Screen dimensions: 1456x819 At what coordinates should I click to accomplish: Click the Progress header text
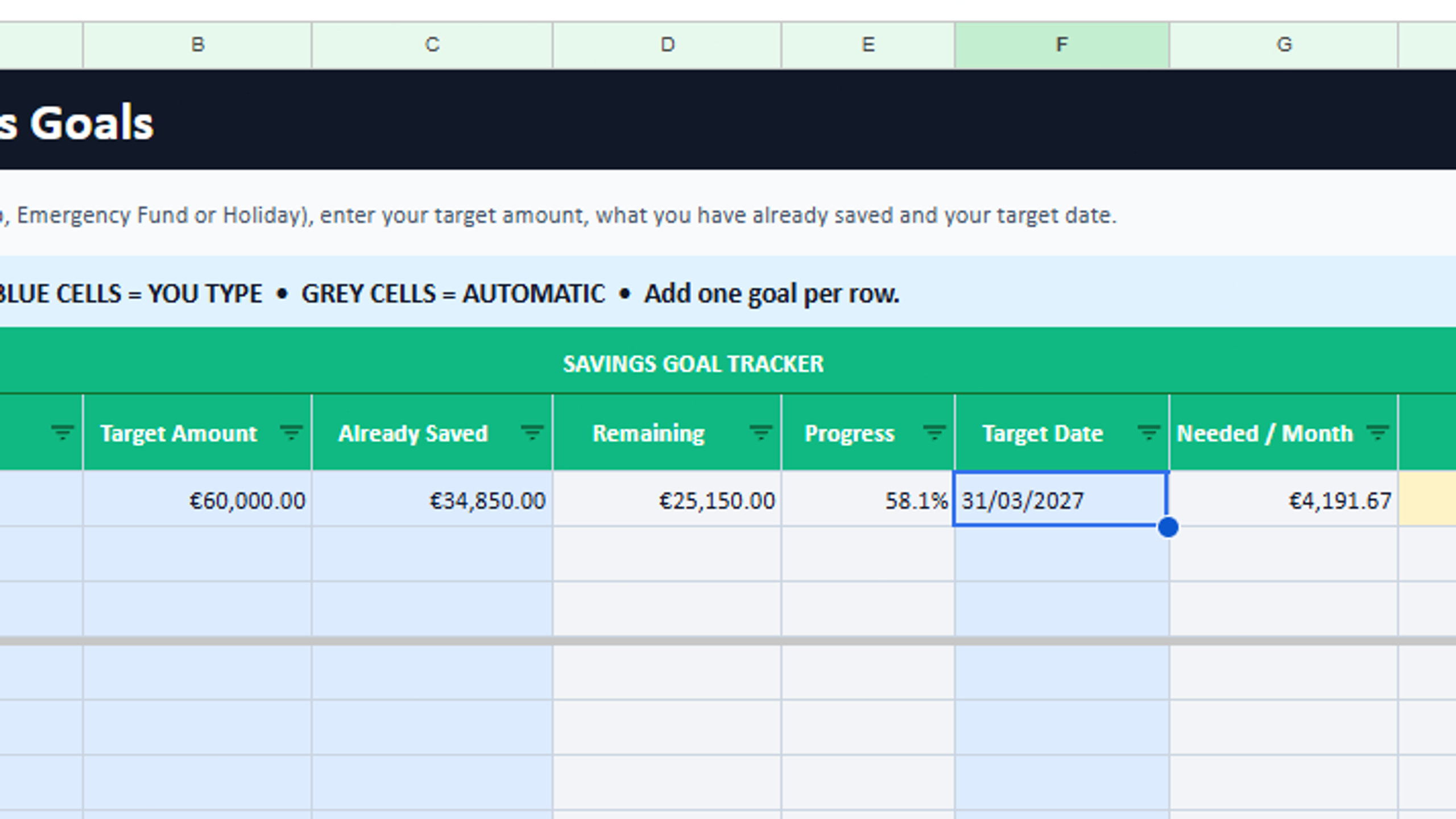849,433
